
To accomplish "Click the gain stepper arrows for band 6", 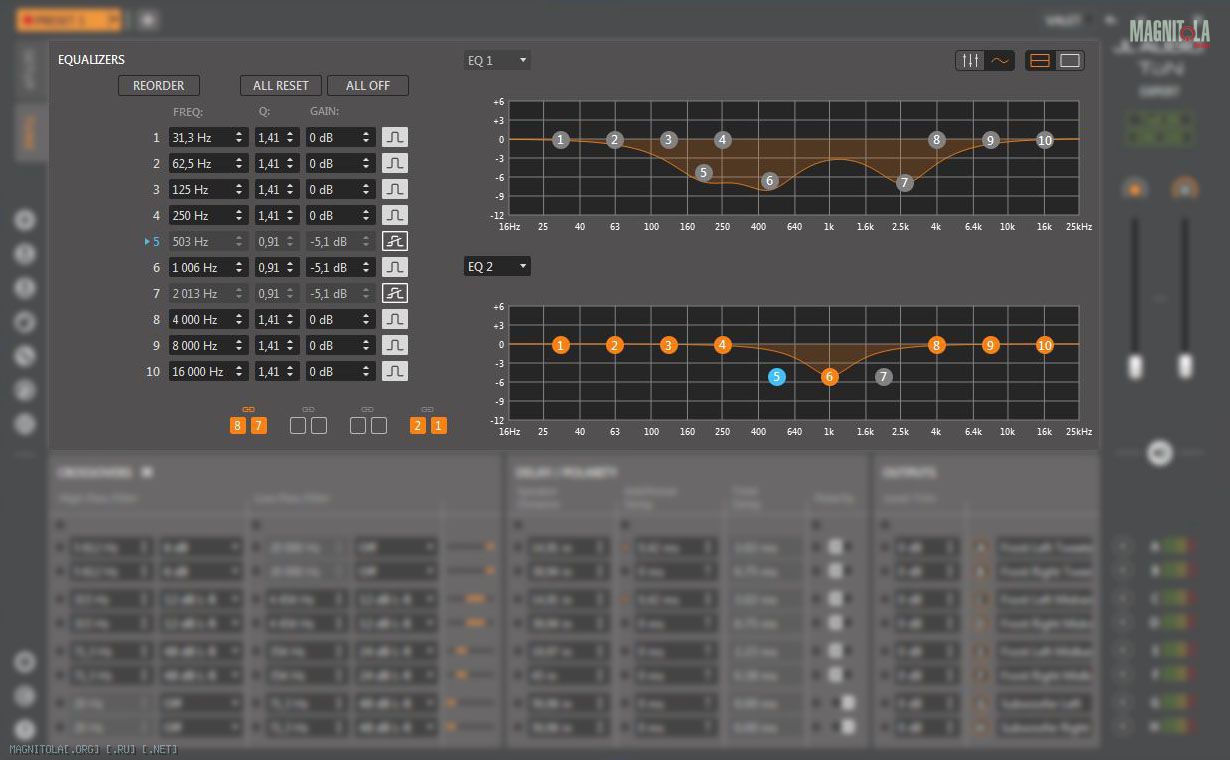I will coord(367,267).
